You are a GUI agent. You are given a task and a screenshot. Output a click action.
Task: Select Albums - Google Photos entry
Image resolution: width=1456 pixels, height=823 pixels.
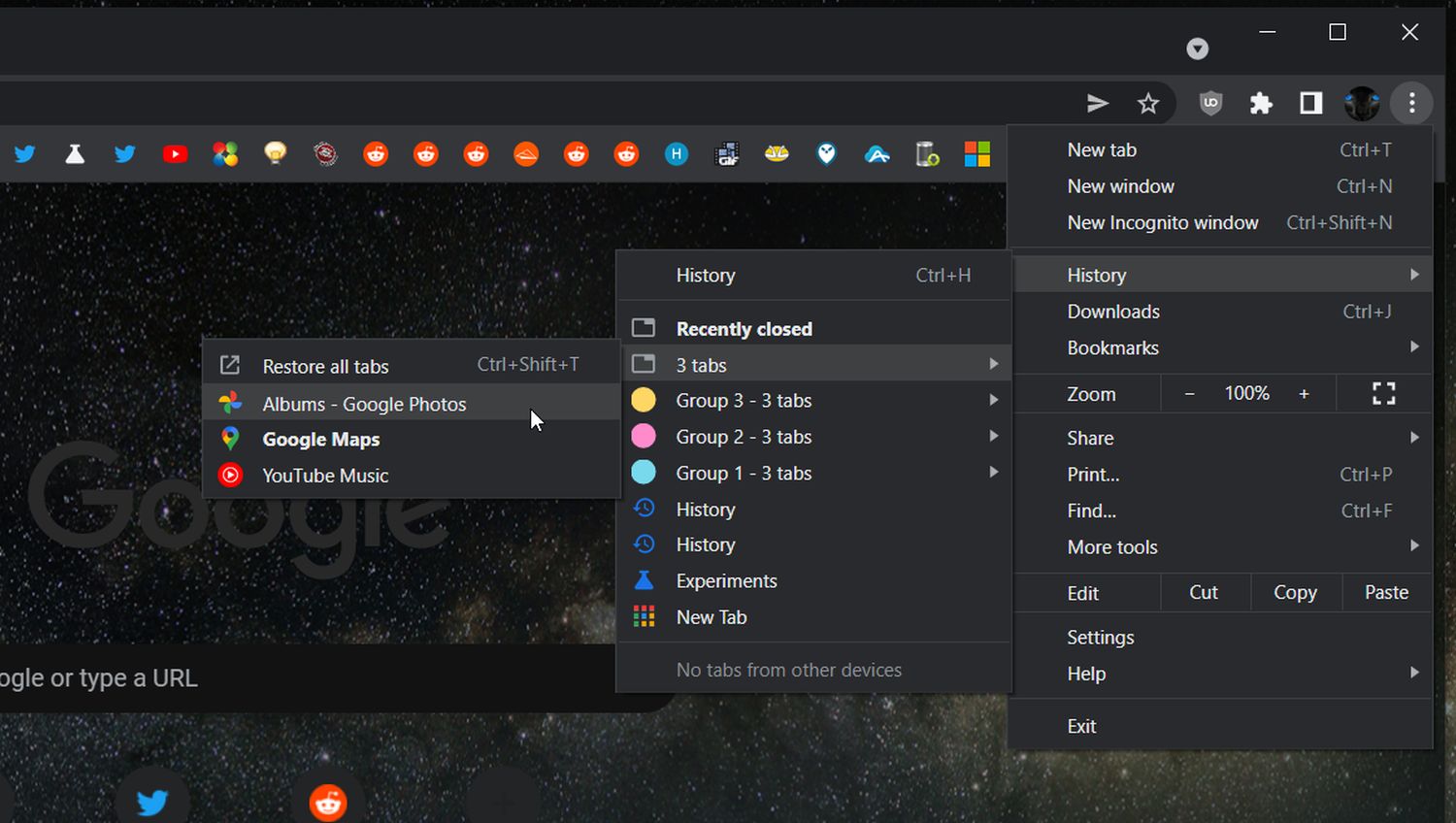(364, 404)
